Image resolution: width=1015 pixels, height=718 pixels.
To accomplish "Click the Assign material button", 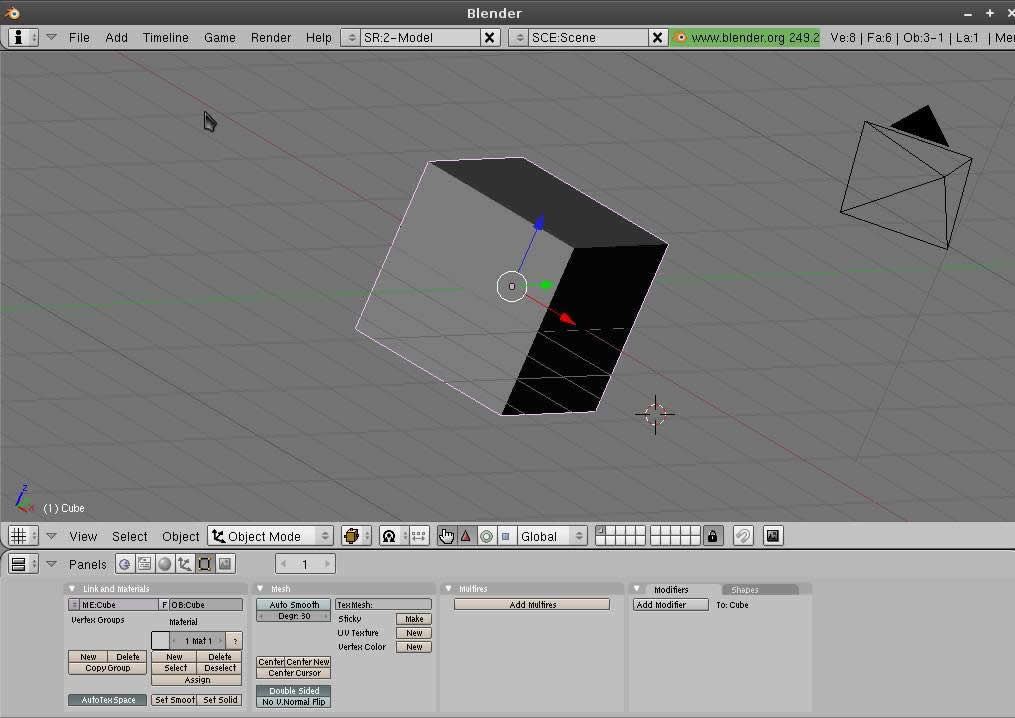I will 197,680.
